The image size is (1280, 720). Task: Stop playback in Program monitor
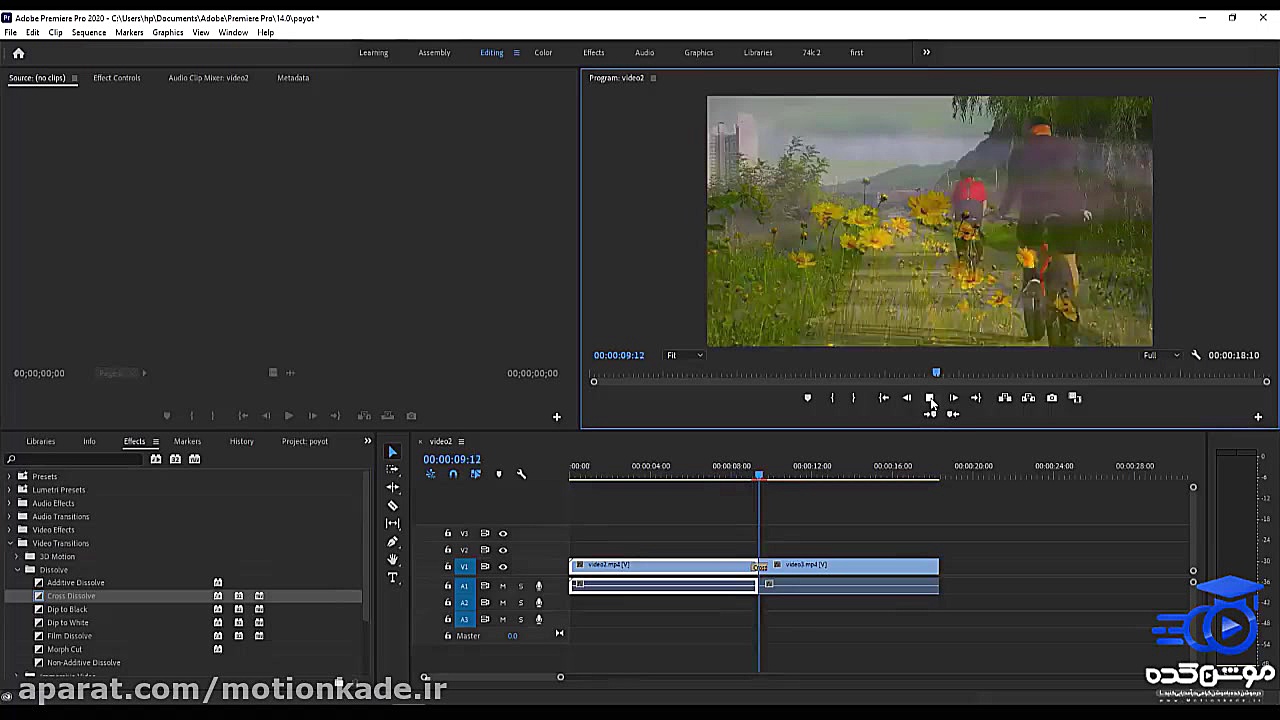930,398
